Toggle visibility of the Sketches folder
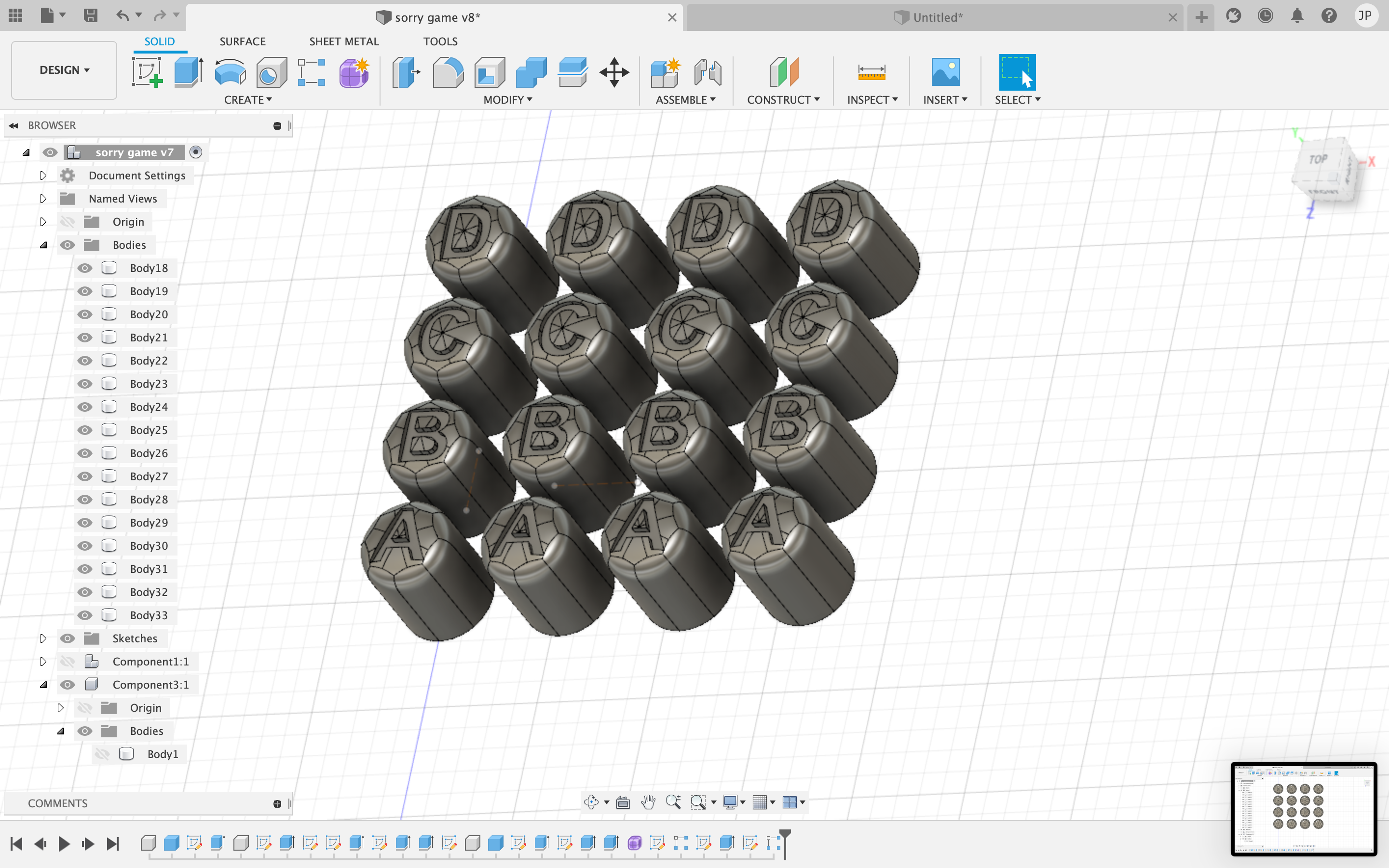Viewport: 1389px width, 868px height. 68,638
